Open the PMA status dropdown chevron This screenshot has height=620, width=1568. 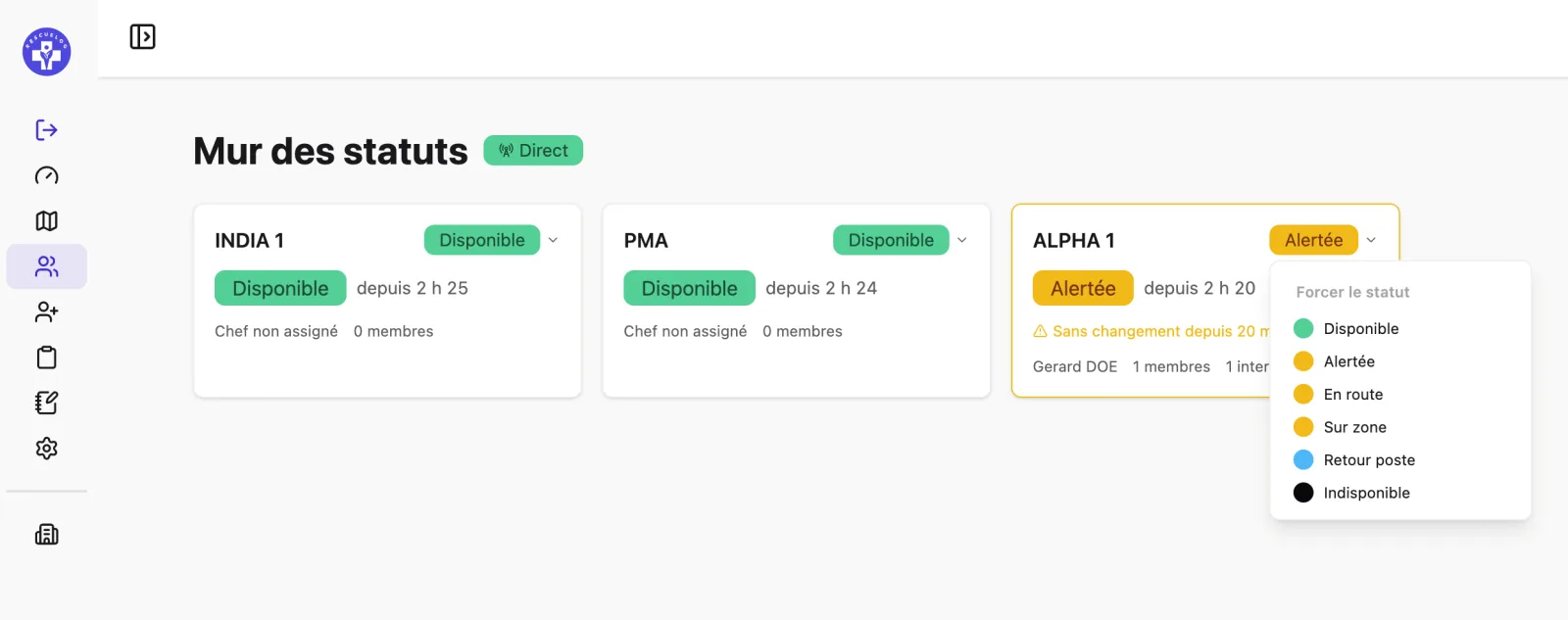pos(961,240)
